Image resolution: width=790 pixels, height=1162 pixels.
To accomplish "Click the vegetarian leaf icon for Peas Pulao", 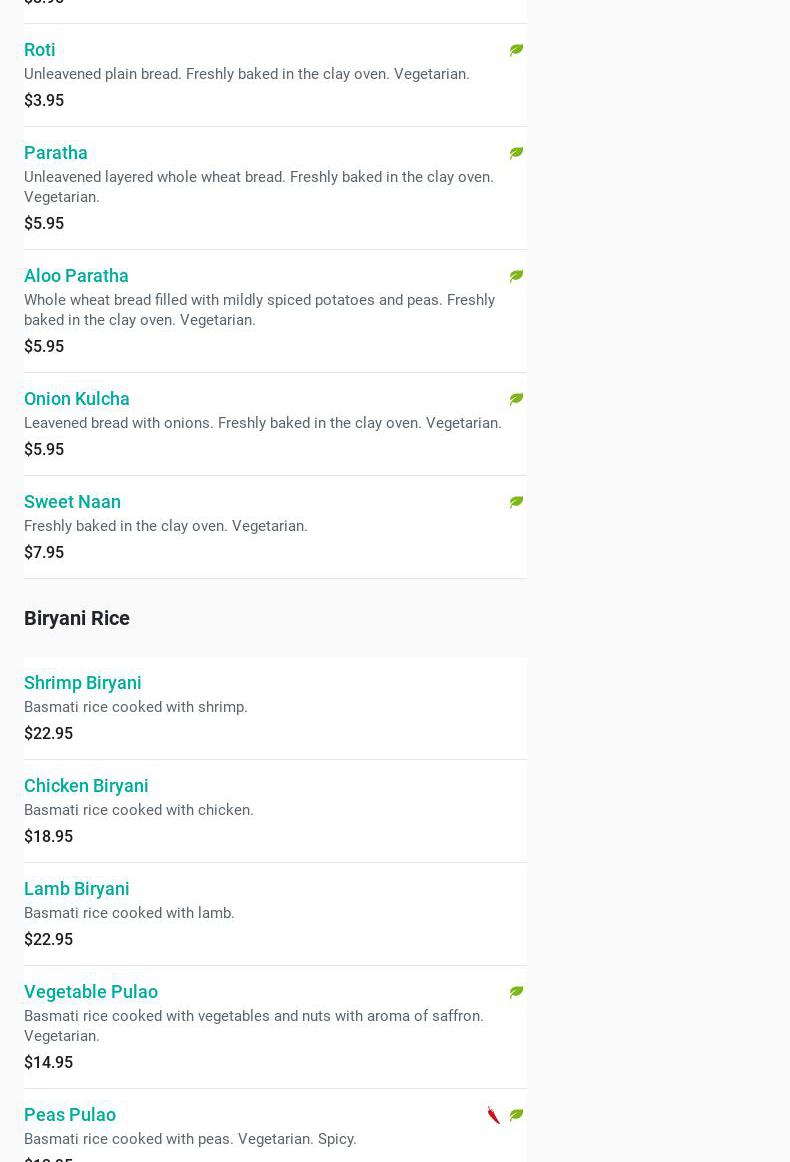I will [516, 1115].
